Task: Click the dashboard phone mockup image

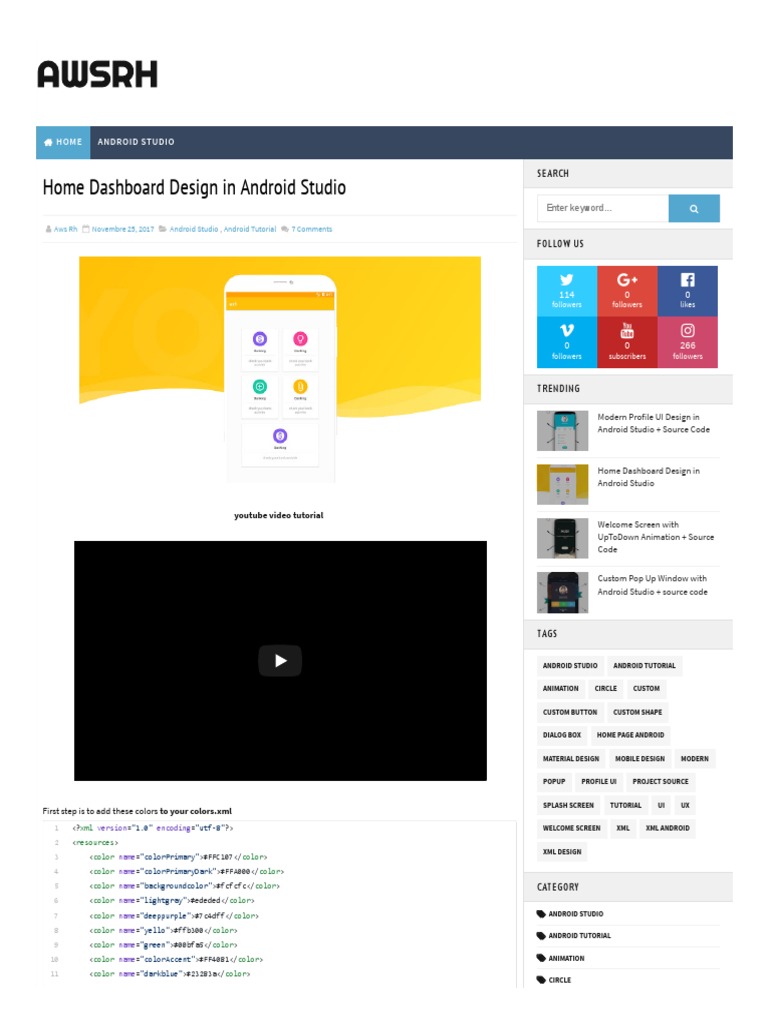Action: click(x=280, y=370)
